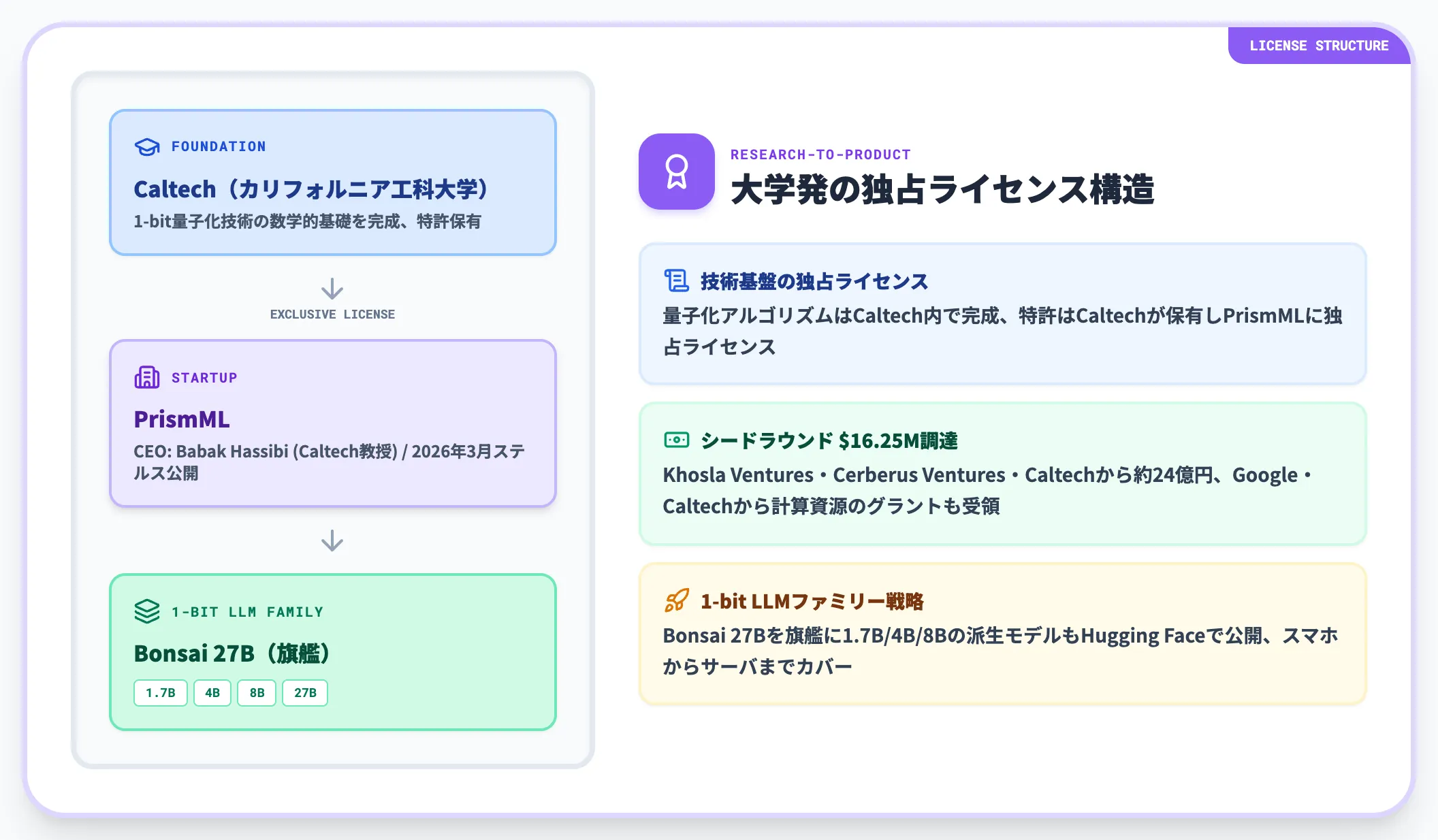The height and width of the screenshot is (840, 1438).
Task: Click the scroll icon beside 技術基盤の独占ライセンス
Action: [676, 280]
